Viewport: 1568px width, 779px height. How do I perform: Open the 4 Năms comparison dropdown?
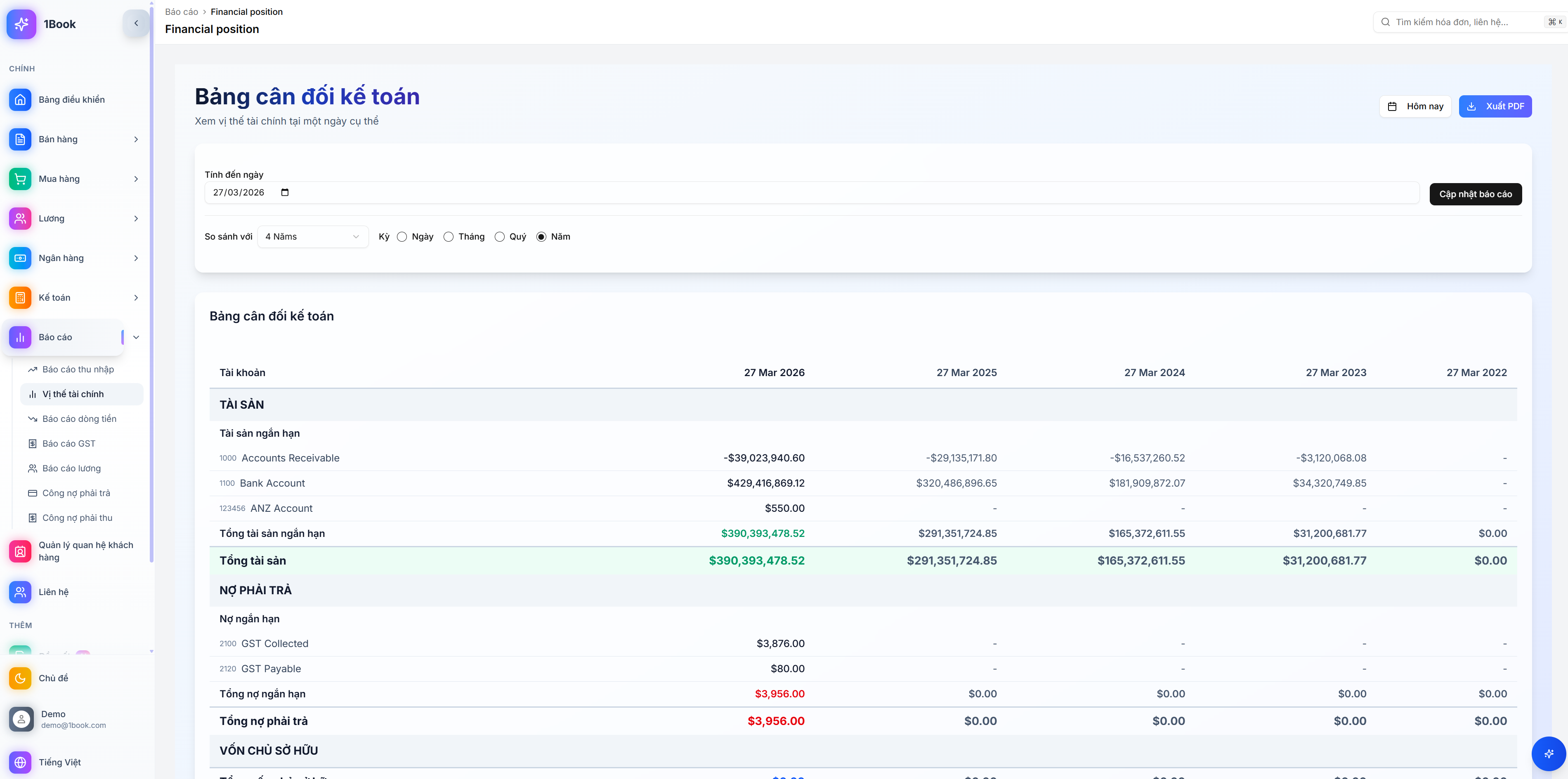312,237
